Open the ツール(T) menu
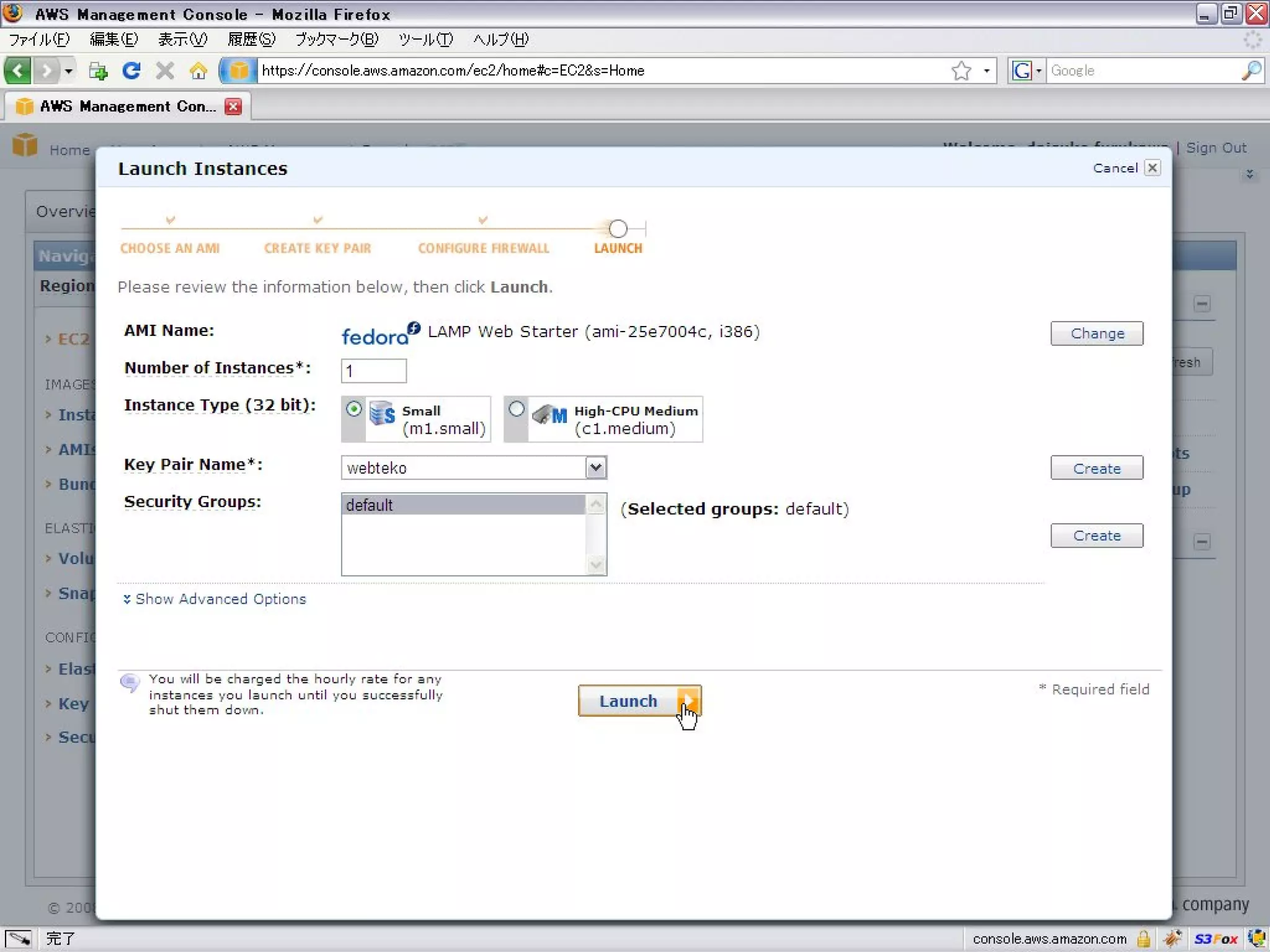 coord(425,40)
